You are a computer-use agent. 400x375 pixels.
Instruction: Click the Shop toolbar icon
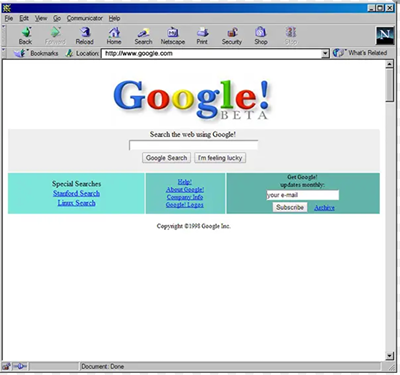(261, 36)
